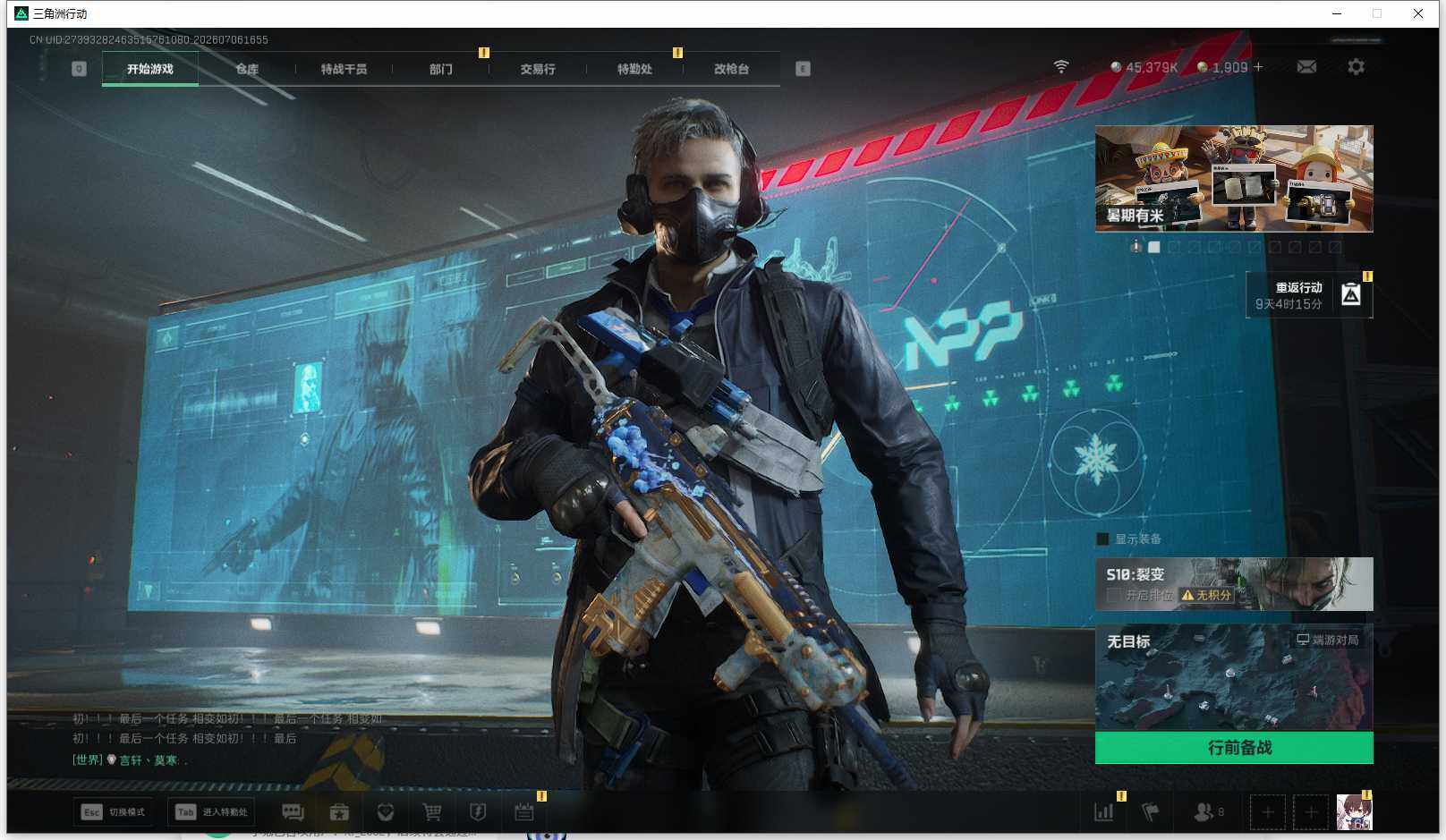
Task: Click the return-operation bag icon
Action: click(1351, 294)
